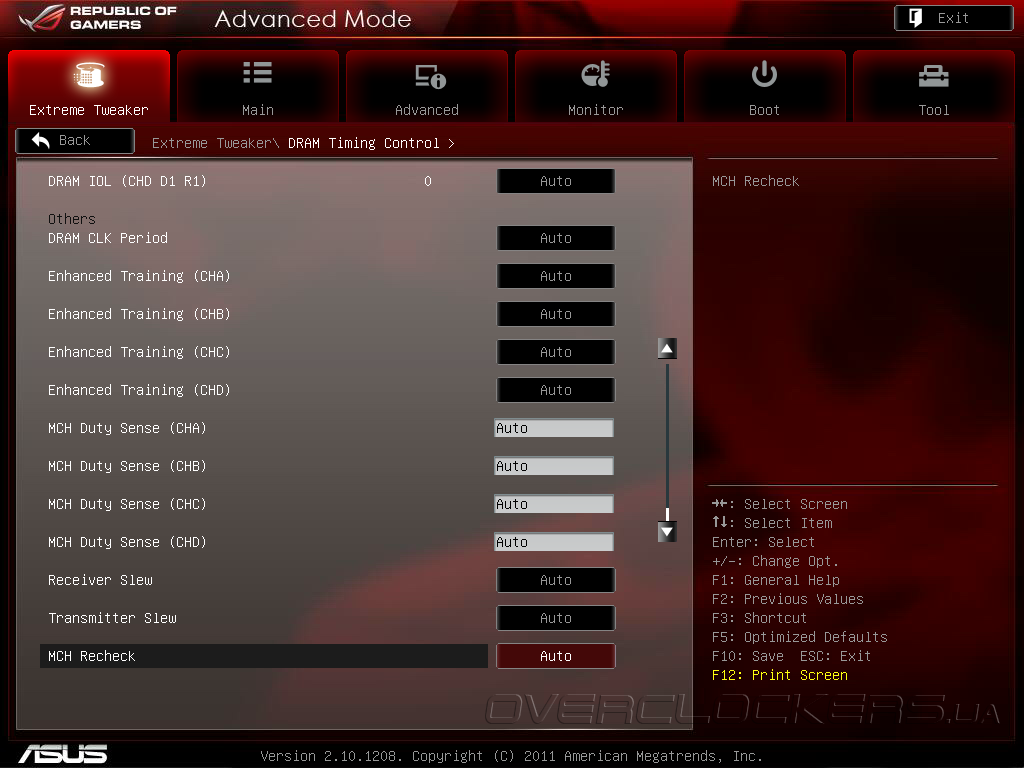This screenshot has height=768, width=1024.
Task: Click the F2: Previous Values hint
Action: click(x=788, y=599)
